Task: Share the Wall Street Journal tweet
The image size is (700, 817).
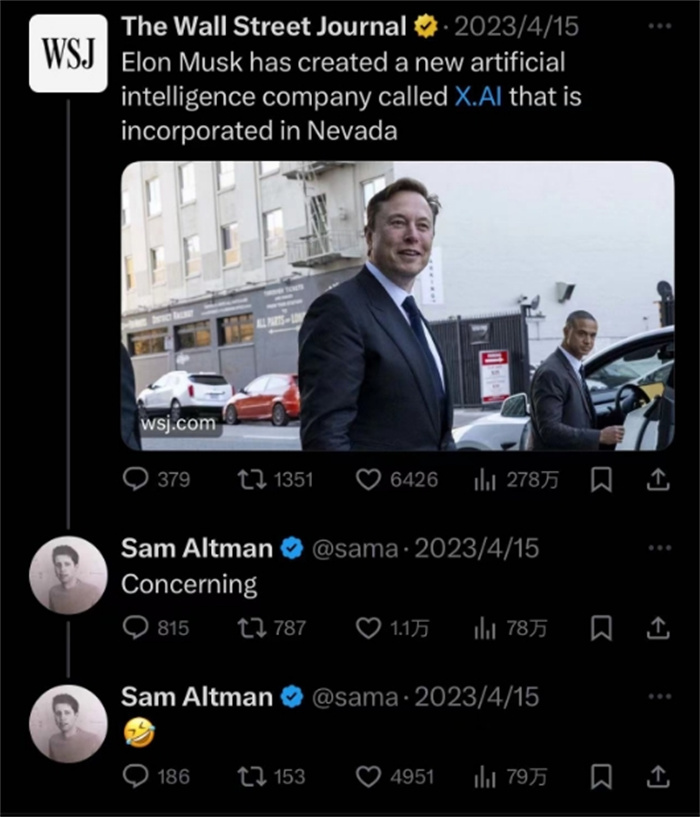Action: tap(656, 480)
